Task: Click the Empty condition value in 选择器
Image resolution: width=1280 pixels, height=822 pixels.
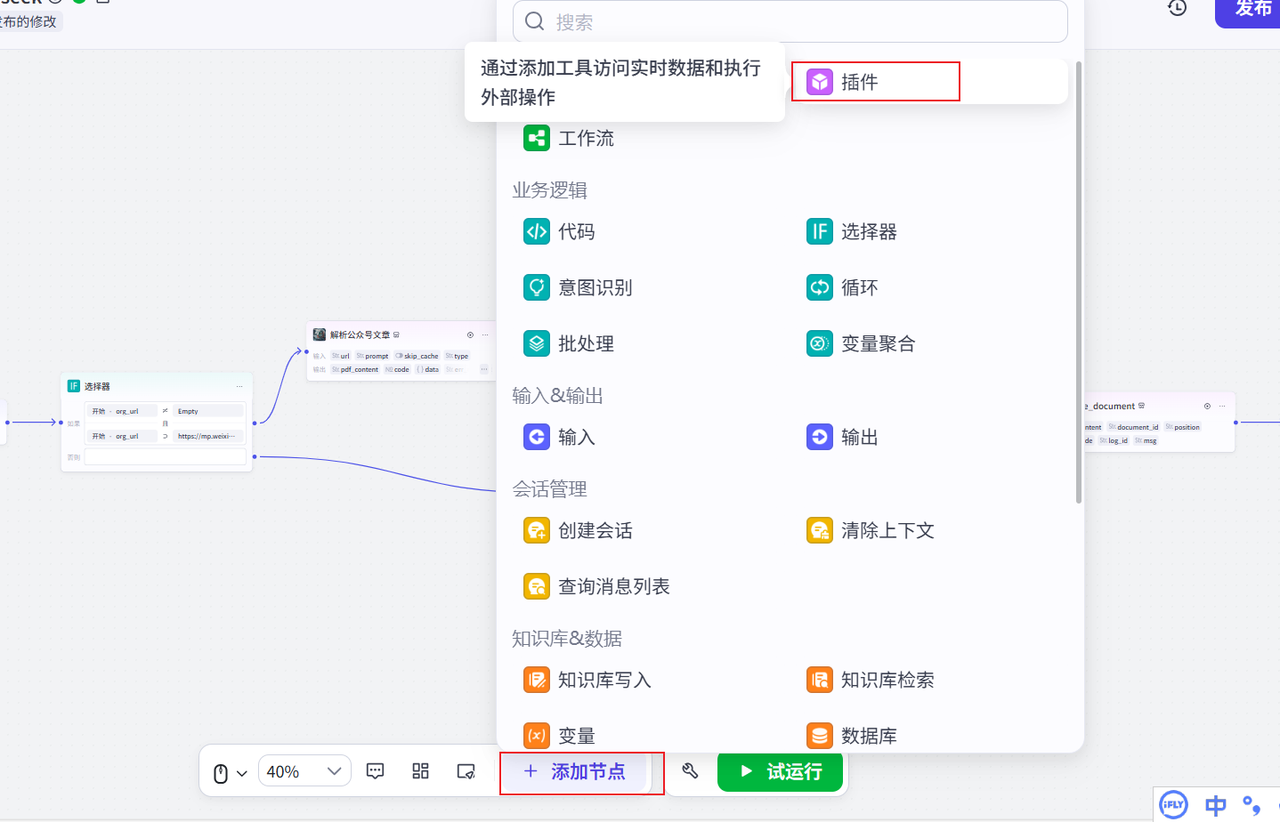Action: pos(208,411)
